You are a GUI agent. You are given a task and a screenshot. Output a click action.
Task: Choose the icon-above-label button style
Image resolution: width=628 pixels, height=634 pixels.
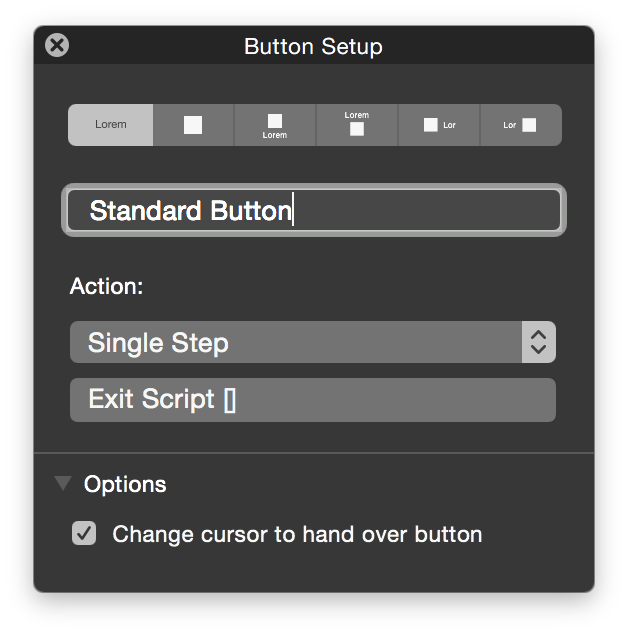[x=275, y=125]
